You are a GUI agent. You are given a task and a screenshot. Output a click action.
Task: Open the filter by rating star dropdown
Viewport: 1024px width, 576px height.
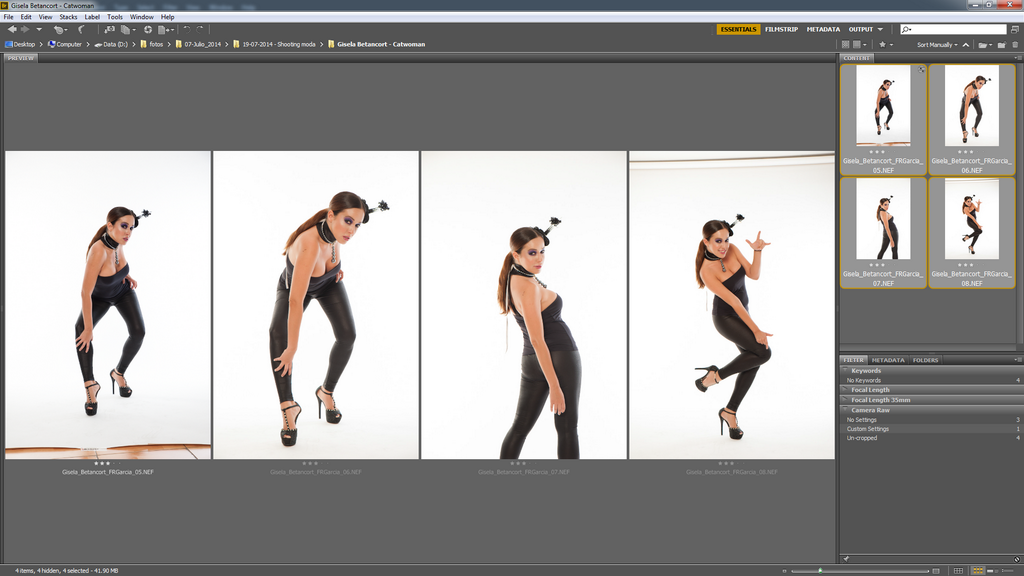(884, 44)
